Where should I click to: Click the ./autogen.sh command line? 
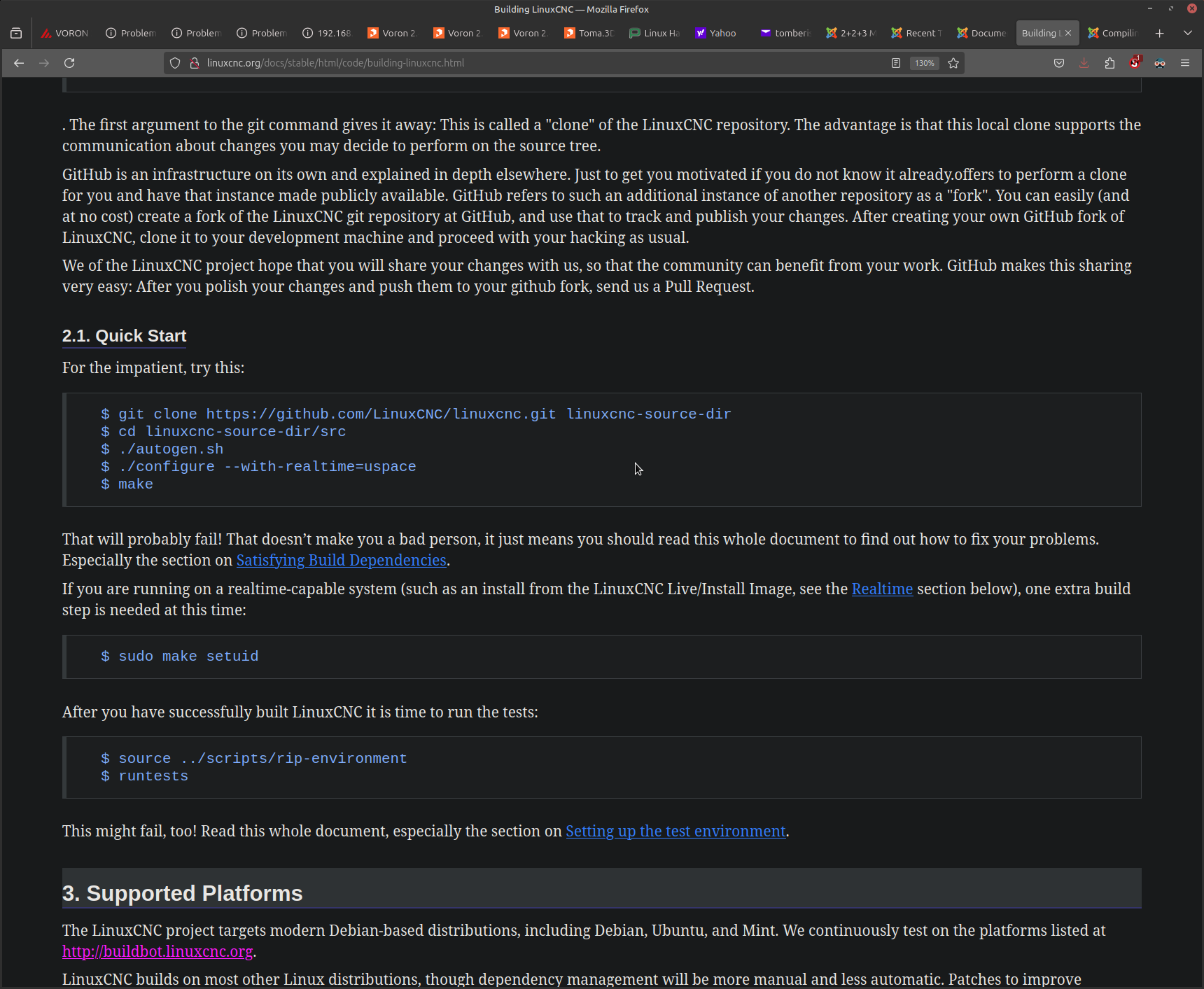coord(162,449)
